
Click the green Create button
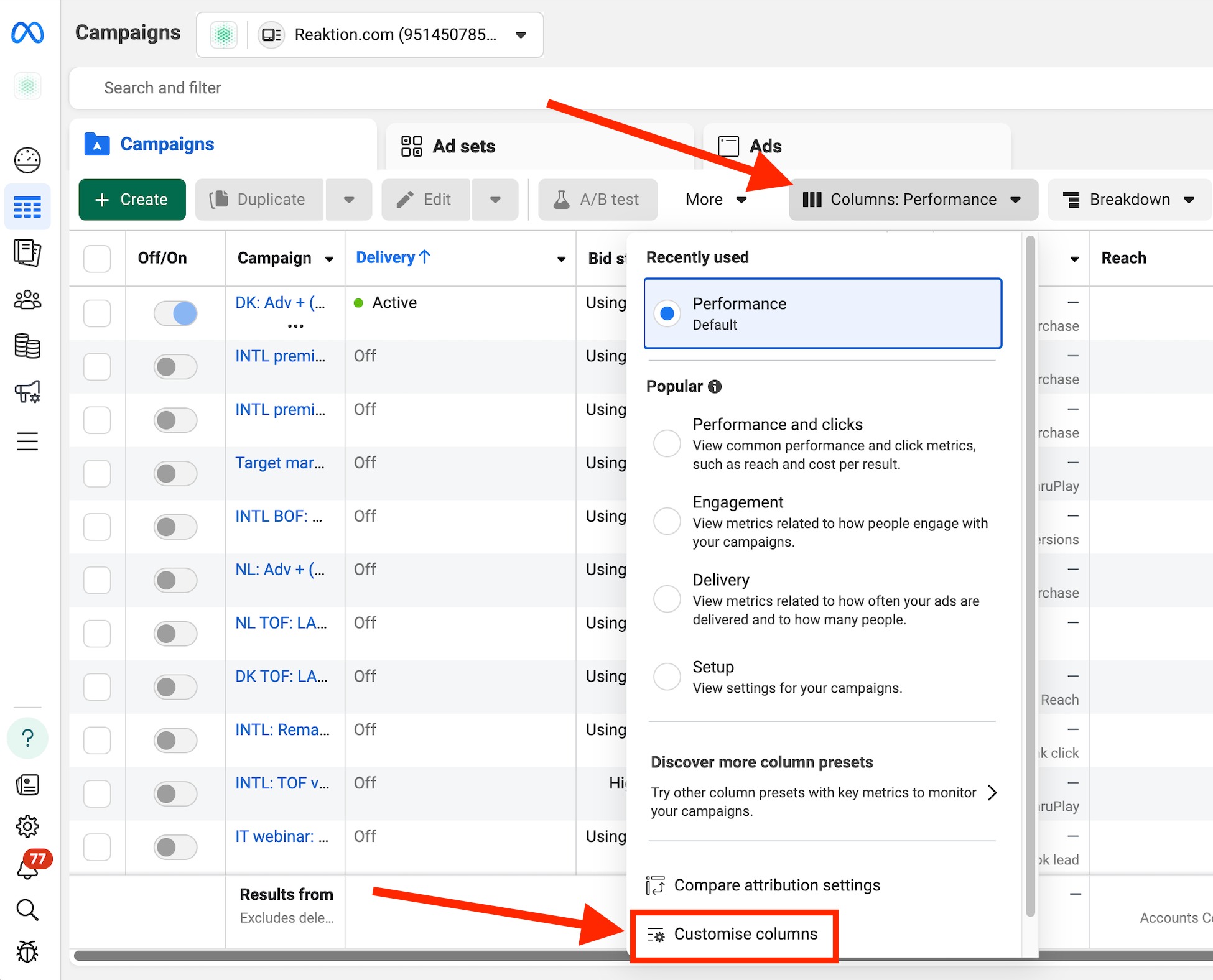pyautogui.click(x=132, y=200)
